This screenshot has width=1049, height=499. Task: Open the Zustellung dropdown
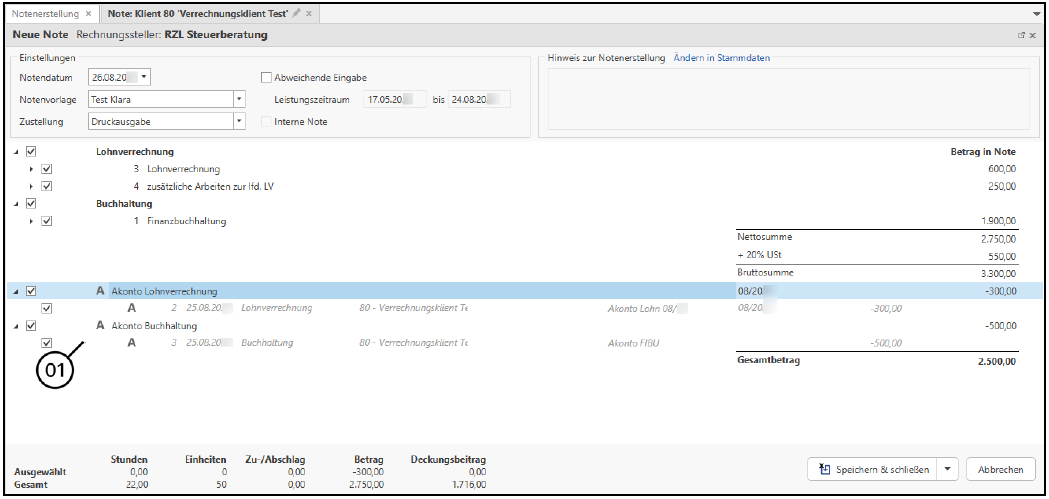(239, 122)
